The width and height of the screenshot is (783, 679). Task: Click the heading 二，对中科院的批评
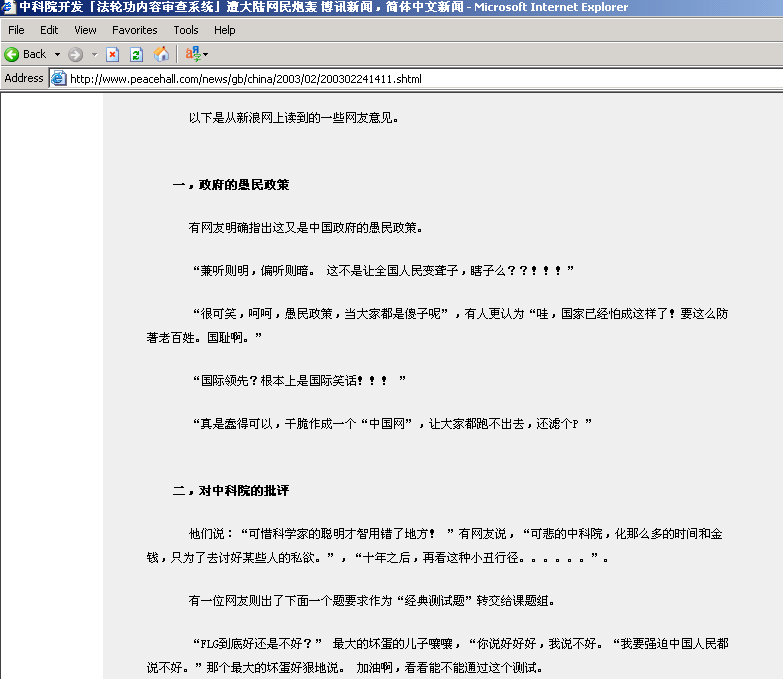pyautogui.click(x=231, y=491)
